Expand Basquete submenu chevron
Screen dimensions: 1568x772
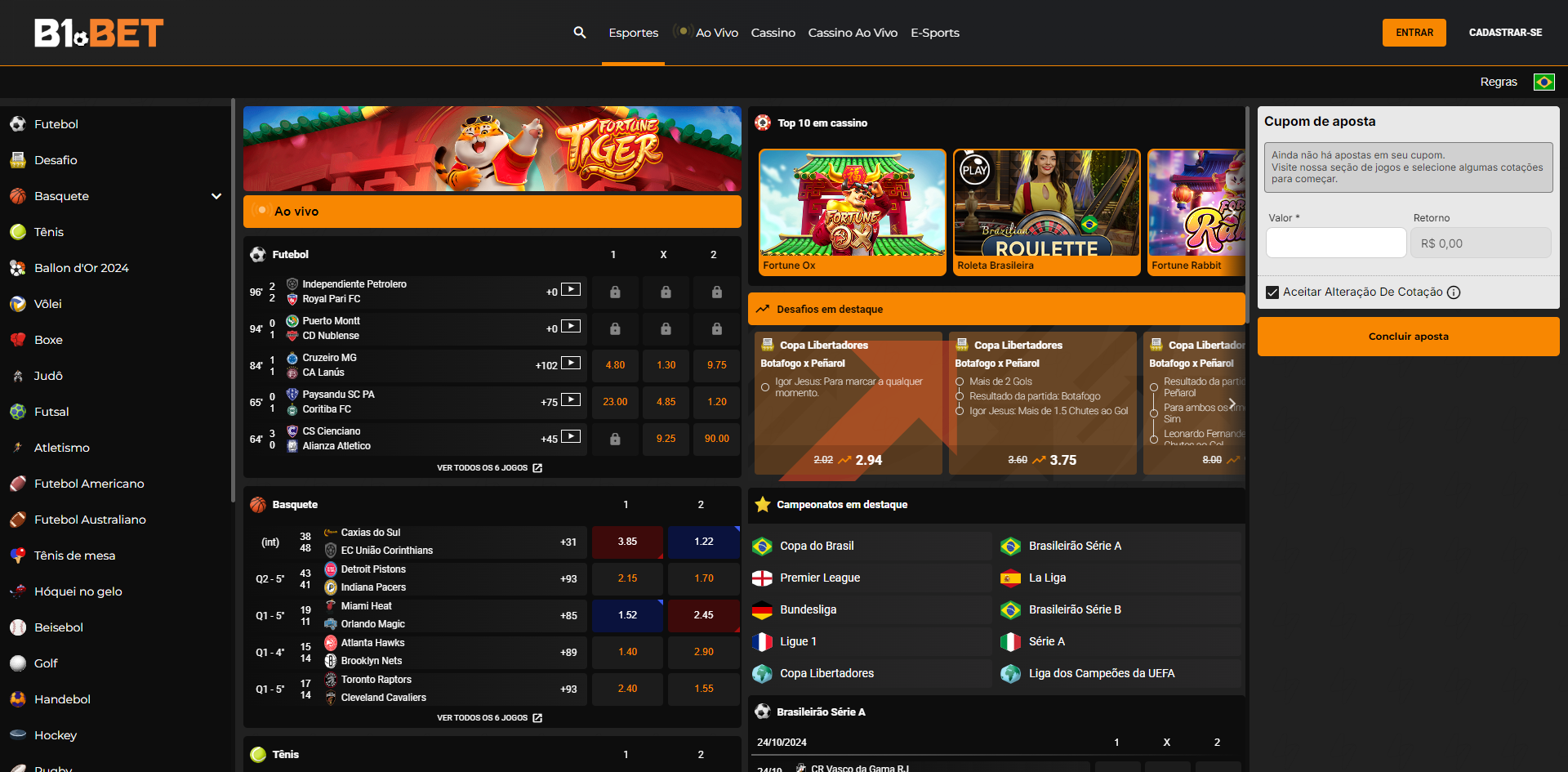(216, 196)
